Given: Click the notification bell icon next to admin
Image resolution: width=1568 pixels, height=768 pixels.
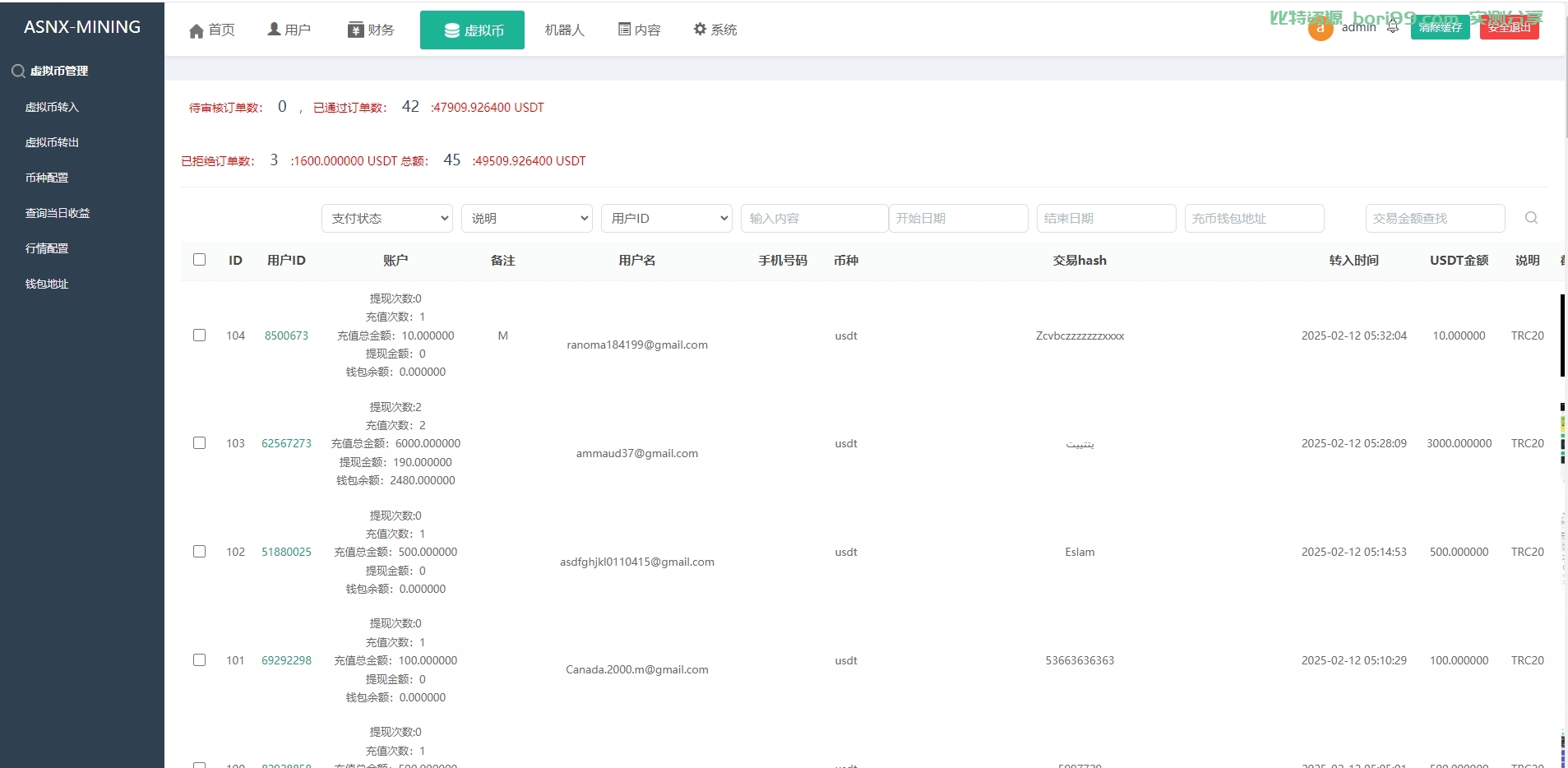Looking at the screenshot, I should [x=1393, y=27].
